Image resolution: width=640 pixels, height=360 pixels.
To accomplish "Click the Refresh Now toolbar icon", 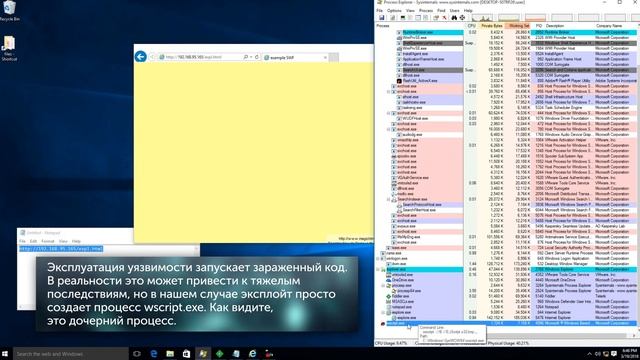I will click(x=393, y=18).
